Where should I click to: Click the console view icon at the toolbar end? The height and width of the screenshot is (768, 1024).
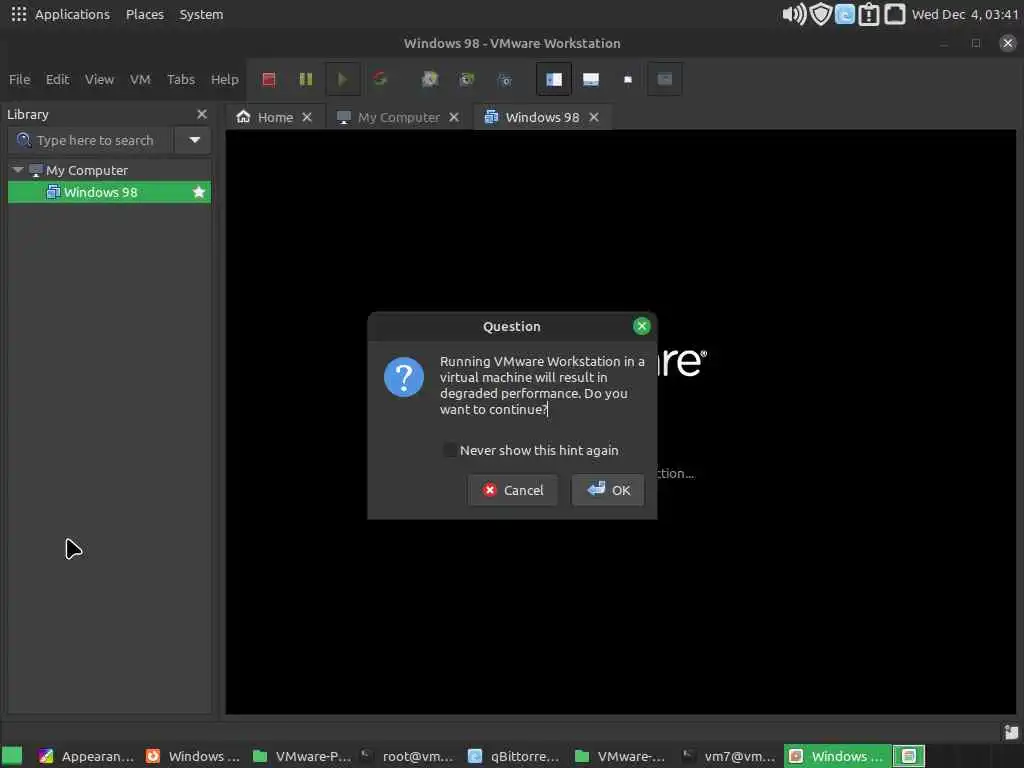point(665,79)
